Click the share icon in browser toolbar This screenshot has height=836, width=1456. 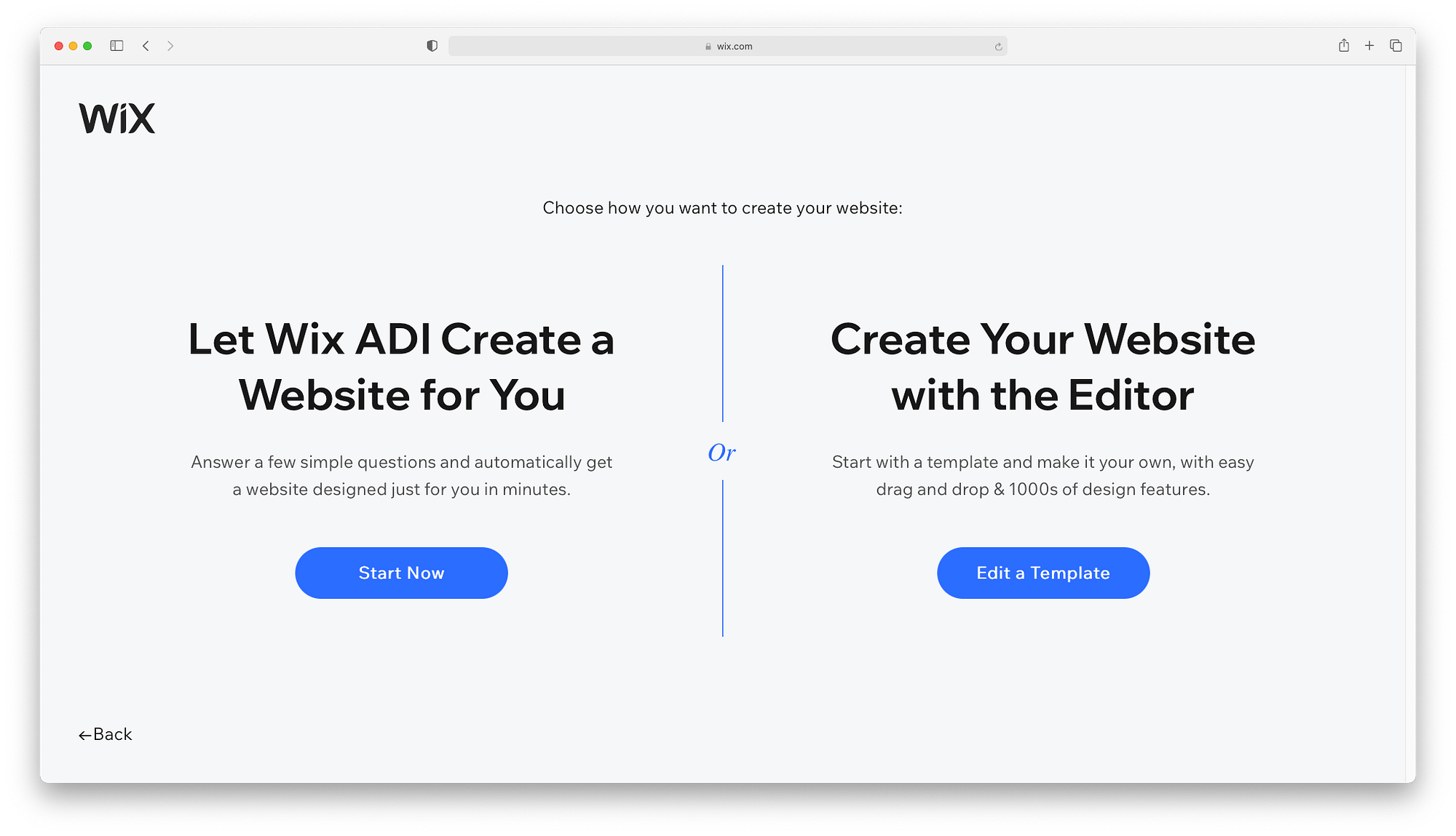(1343, 45)
